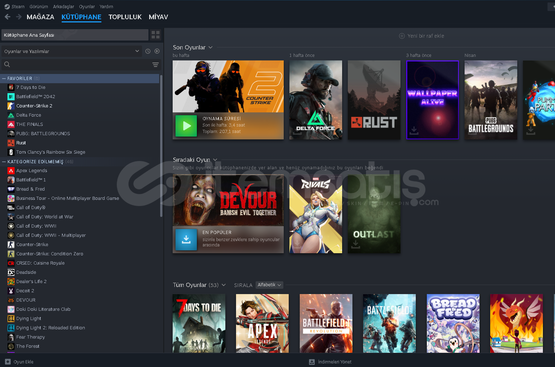
Task: Open the downloads manager icon at bottom
Action: [312, 362]
